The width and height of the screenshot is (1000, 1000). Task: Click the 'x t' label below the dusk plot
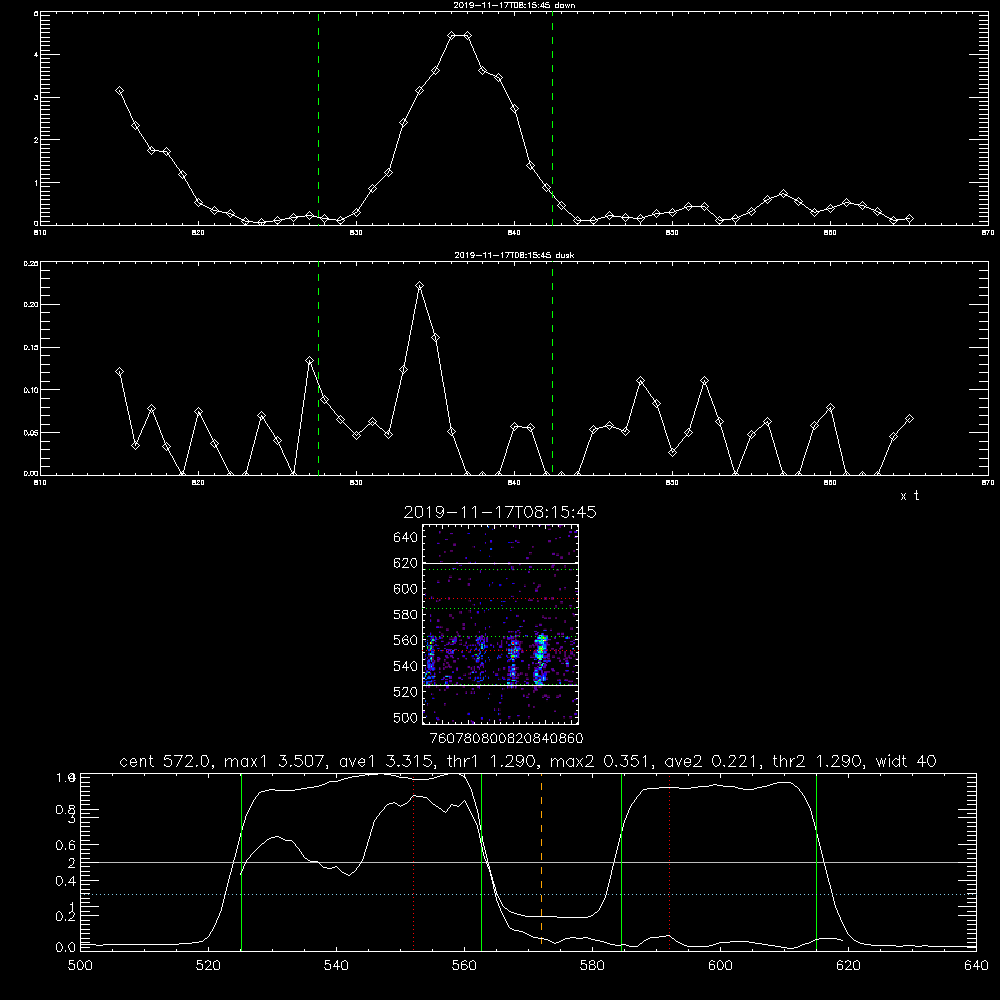coord(909,496)
